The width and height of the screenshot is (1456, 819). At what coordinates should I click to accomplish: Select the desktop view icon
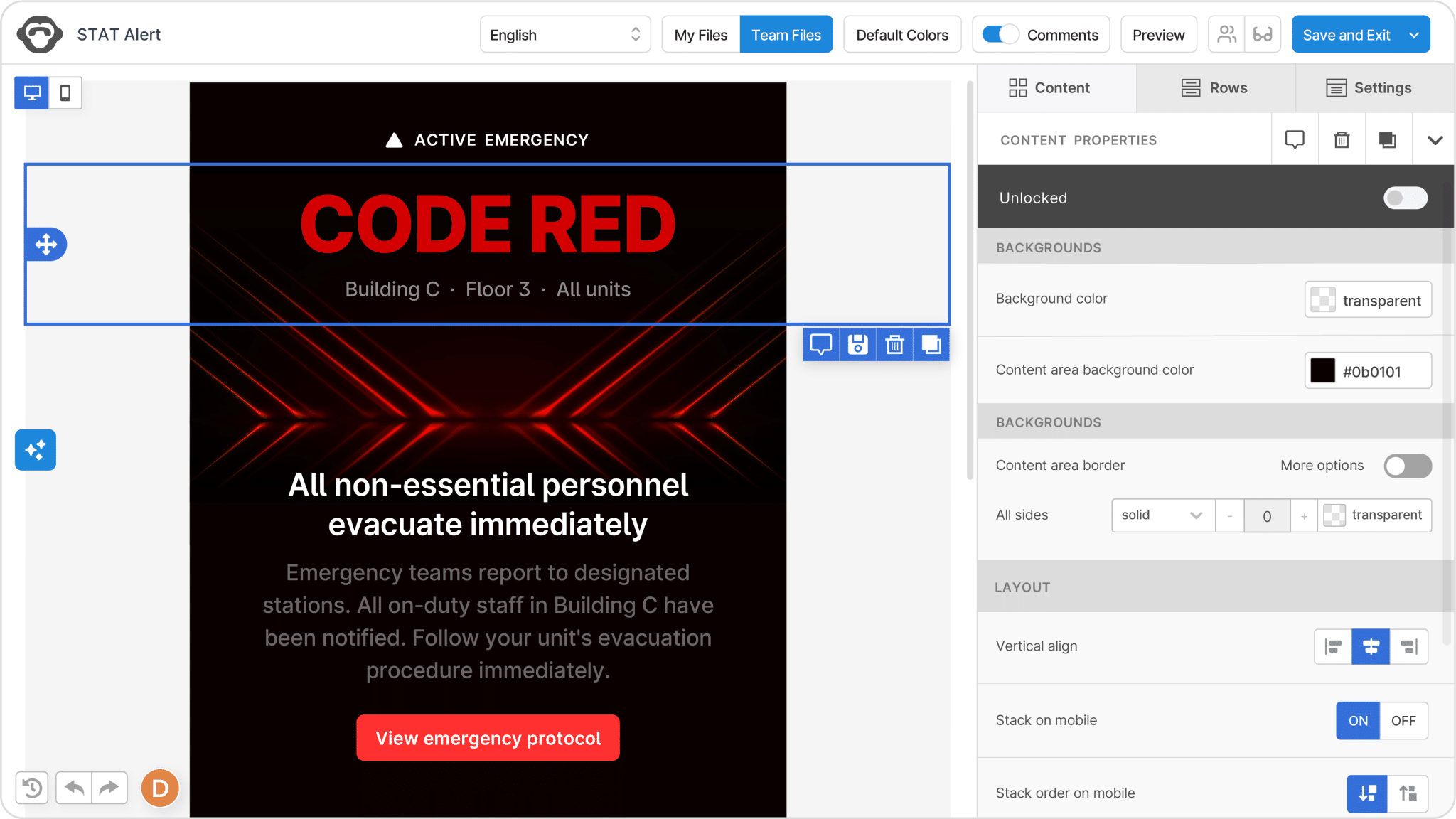[x=32, y=93]
